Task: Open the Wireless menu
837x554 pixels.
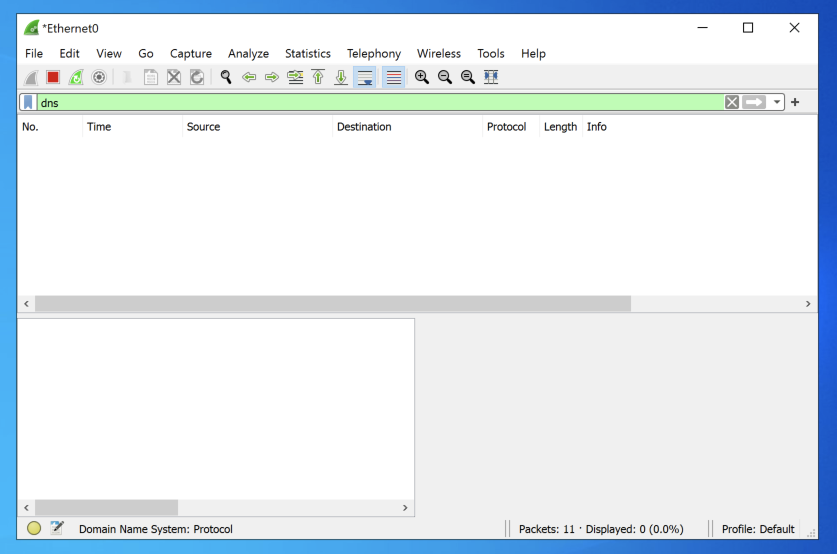Action: point(439,53)
